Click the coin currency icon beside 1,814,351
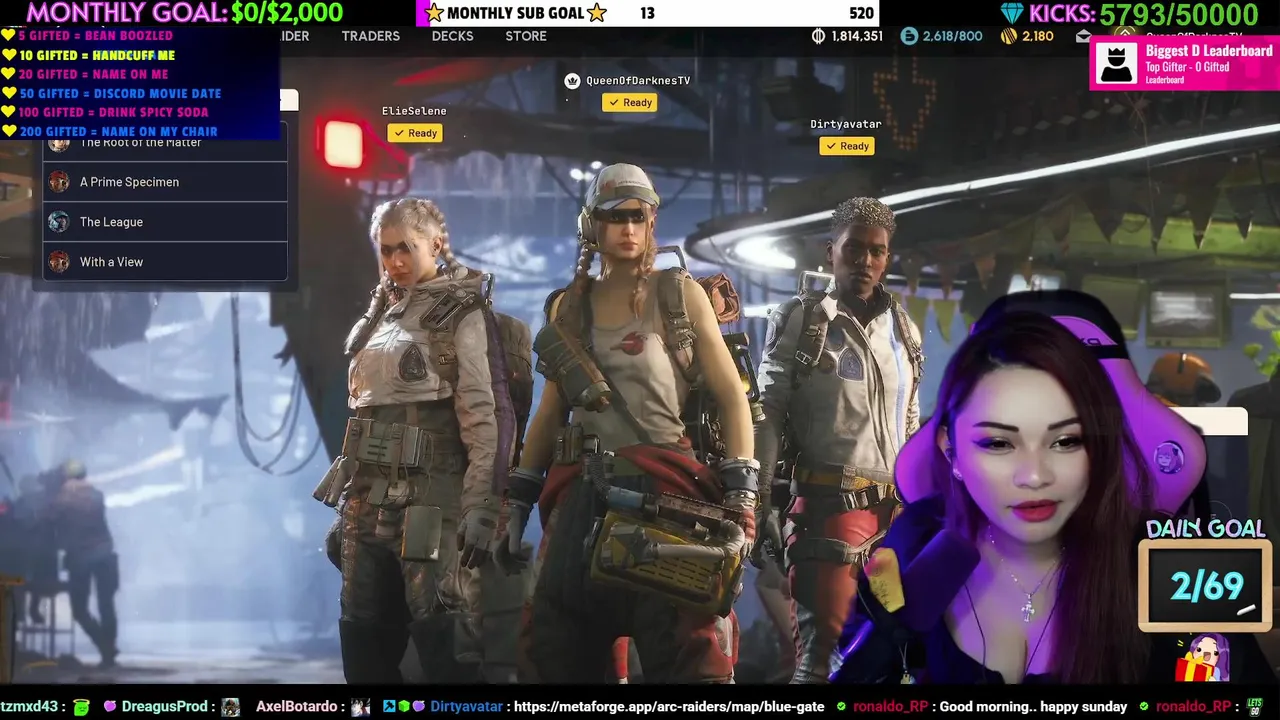The width and height of the screenshot is (1280, 720). [x=818, y=36]
